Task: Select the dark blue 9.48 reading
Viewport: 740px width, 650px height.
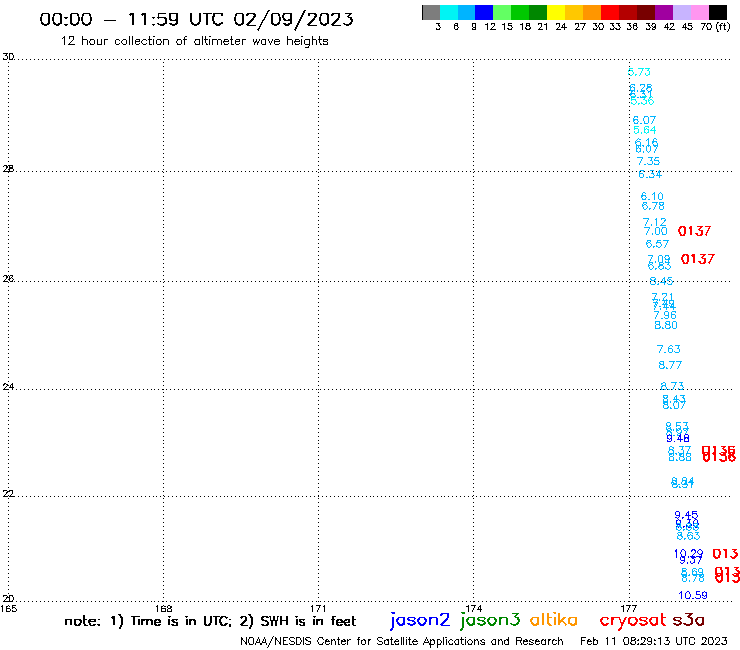Action: pyautogui.click(x=678, y=438)
